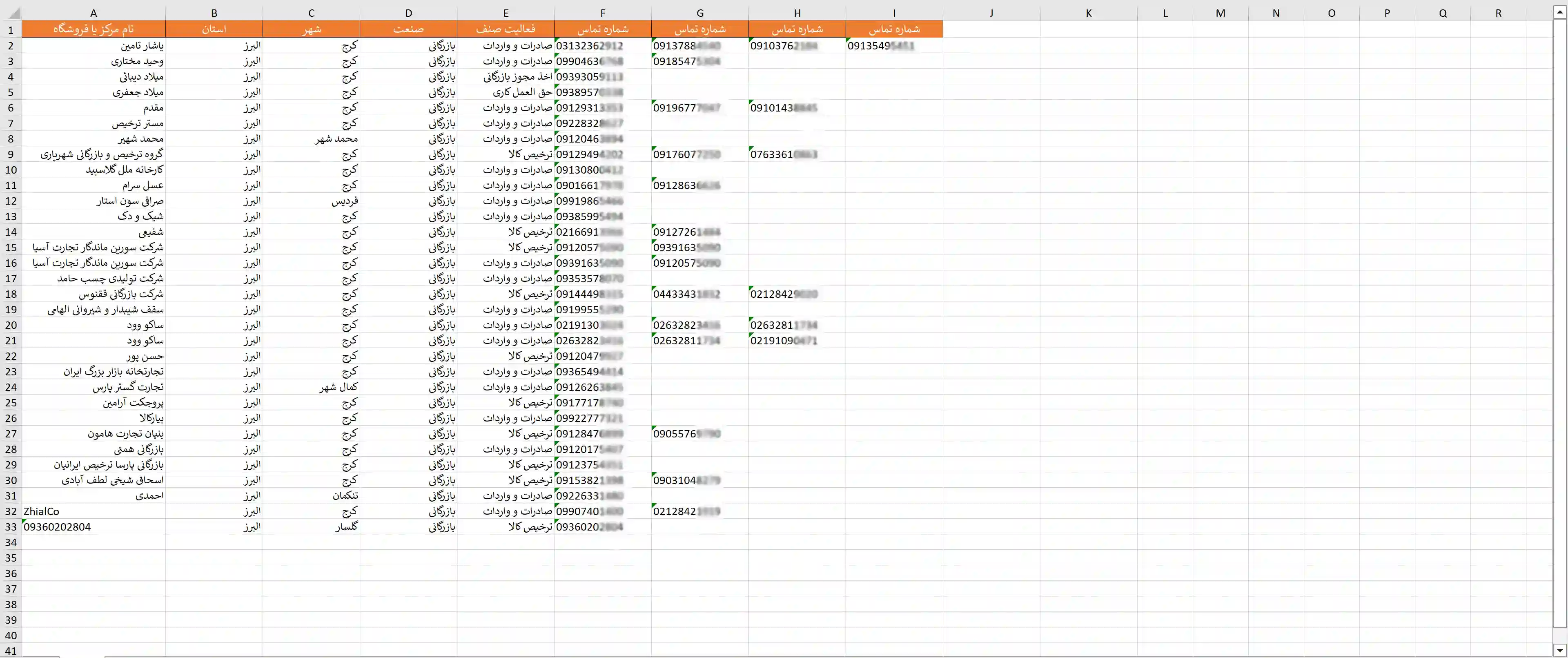Screen dimensions: 1568x658
Task: Click header cell 'استان'
Action: click(x=214, y=29)
